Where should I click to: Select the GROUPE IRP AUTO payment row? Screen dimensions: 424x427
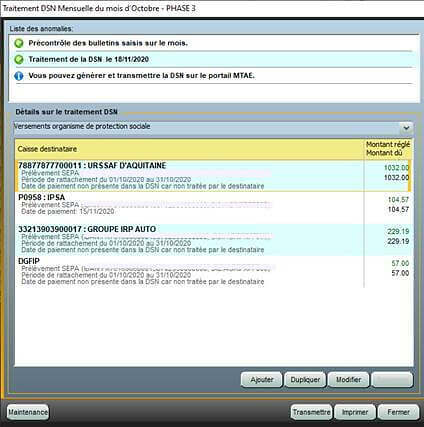point(213,239)
